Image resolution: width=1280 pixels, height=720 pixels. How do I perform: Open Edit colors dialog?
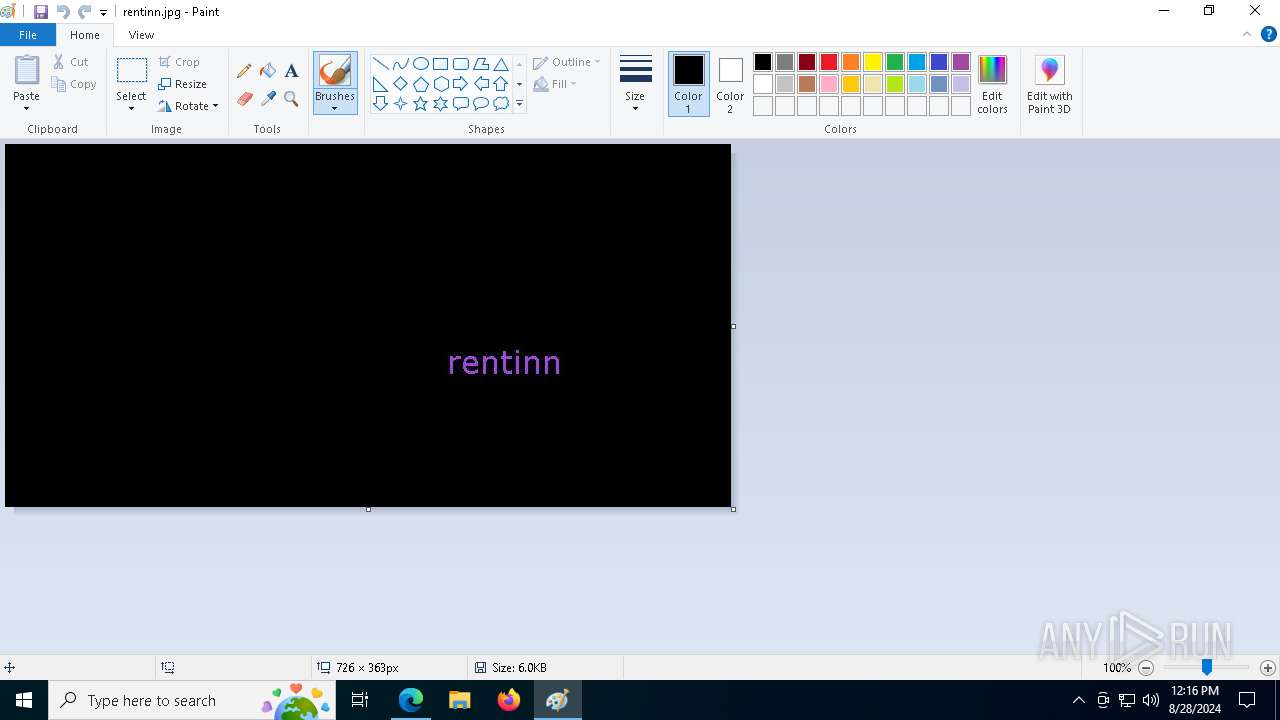coord(992,85)
